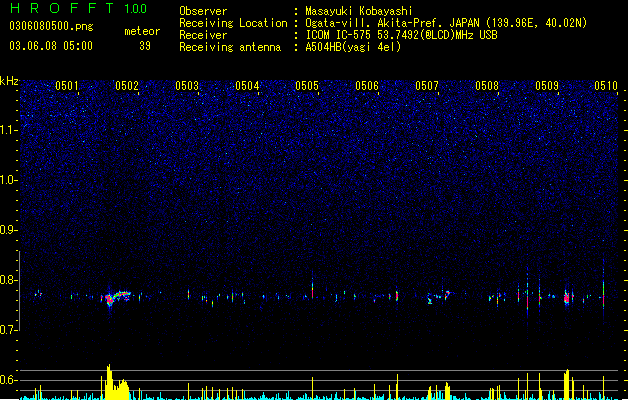Image resolution: width=629 pixels, height=400 pixels.
Task: Click the 1.0 kHz frequency axis label
Action: point(9,180)
